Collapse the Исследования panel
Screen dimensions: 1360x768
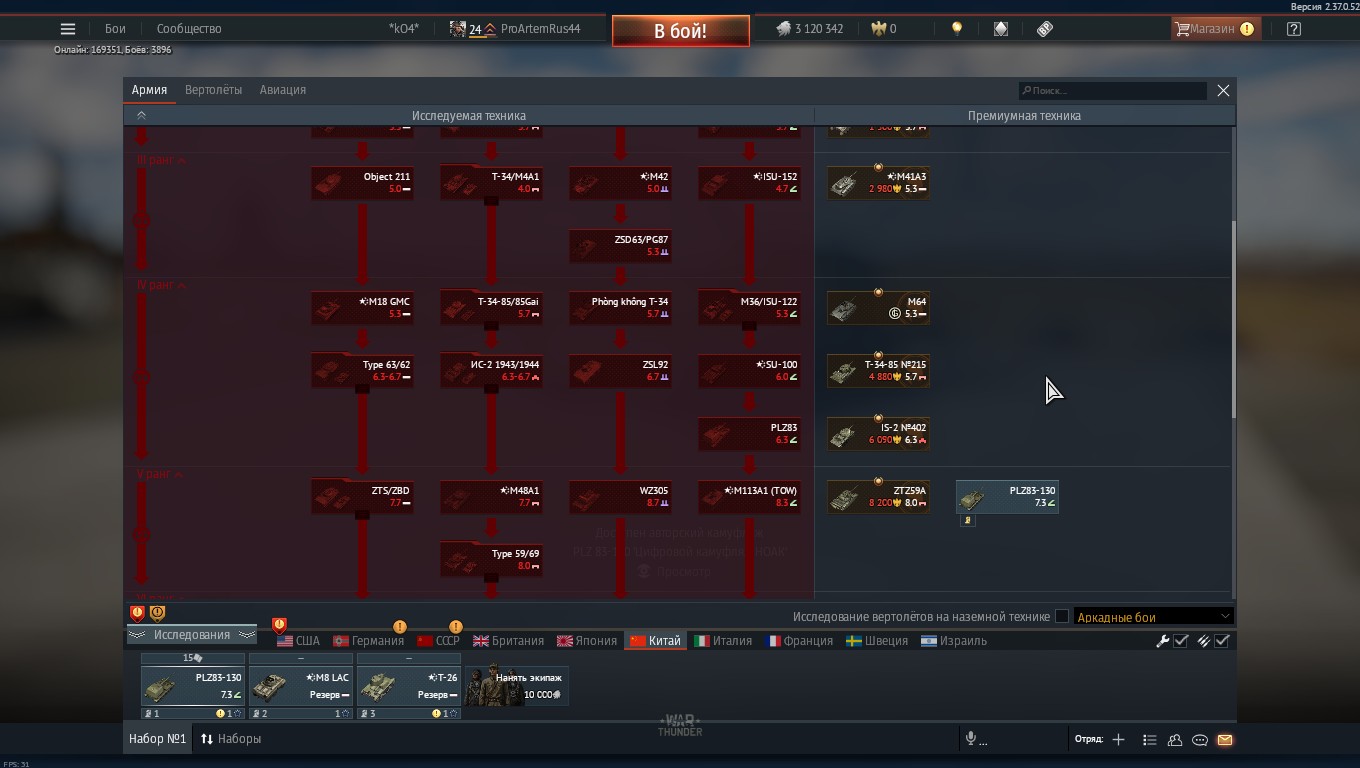tap(191, 635)
